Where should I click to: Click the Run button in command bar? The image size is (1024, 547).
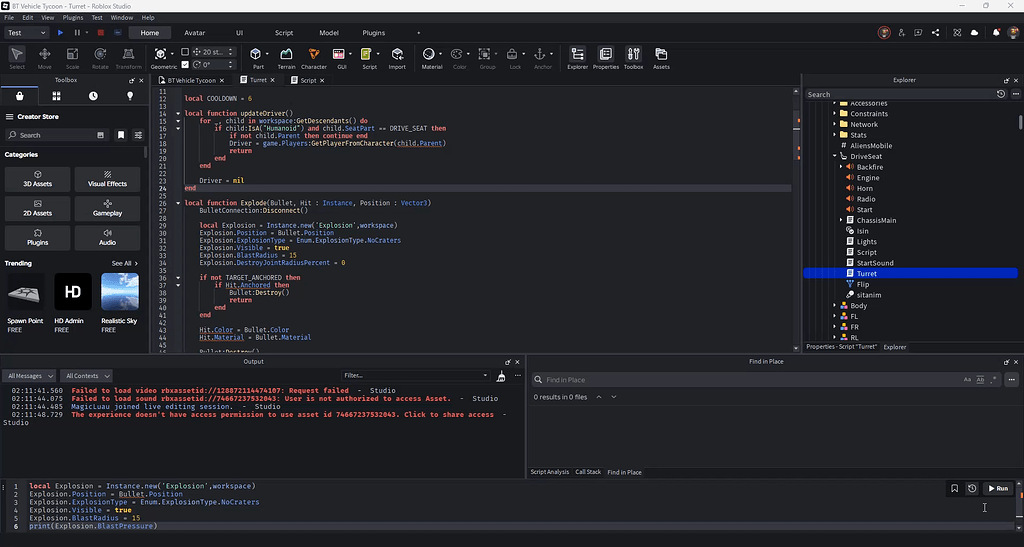tap(998, 488)
